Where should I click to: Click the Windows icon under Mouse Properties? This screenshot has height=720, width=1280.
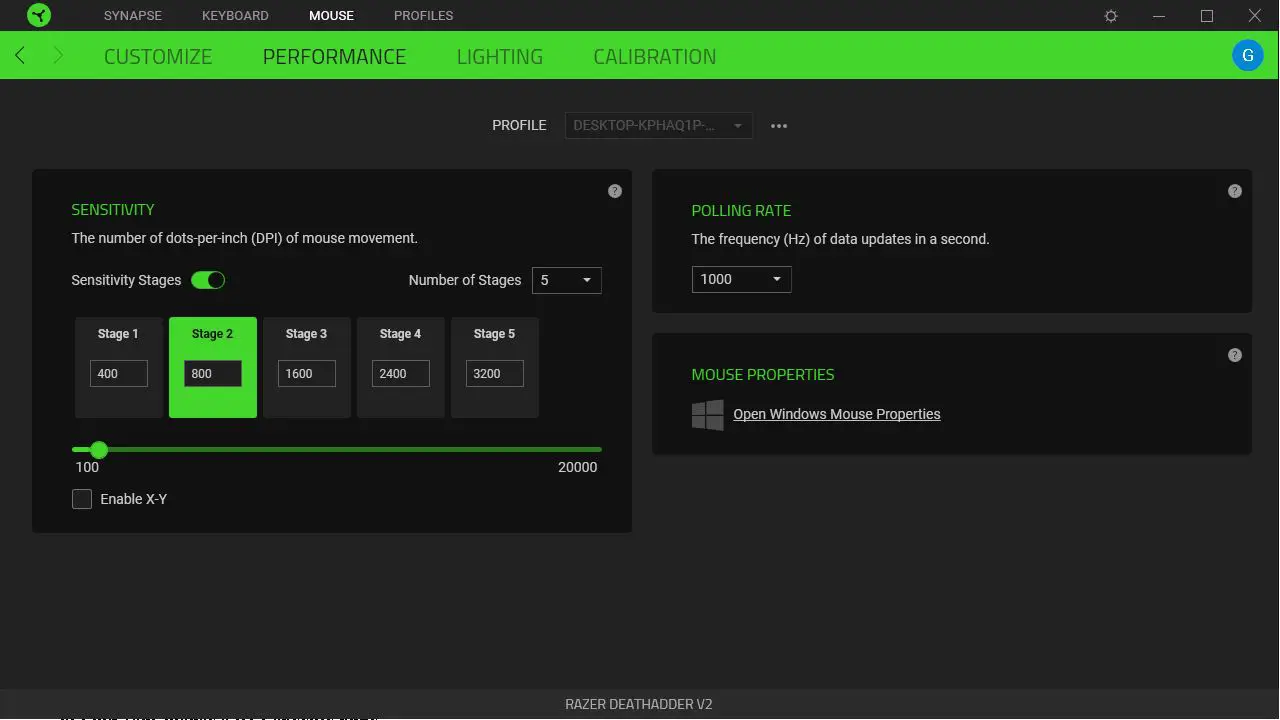[x=707, y=414]
